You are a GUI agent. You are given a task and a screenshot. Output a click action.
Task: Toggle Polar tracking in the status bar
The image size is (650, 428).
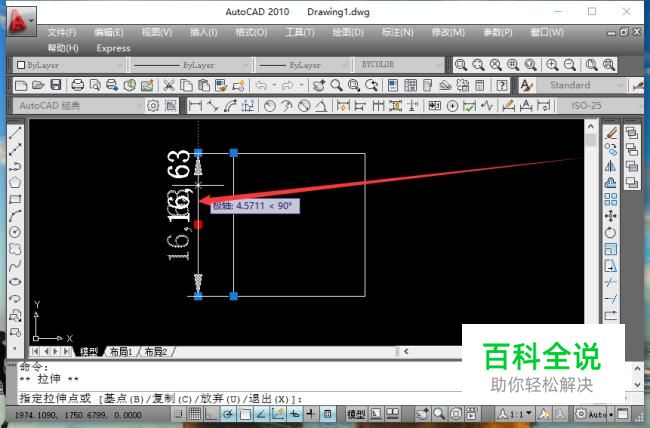[228, 413]
